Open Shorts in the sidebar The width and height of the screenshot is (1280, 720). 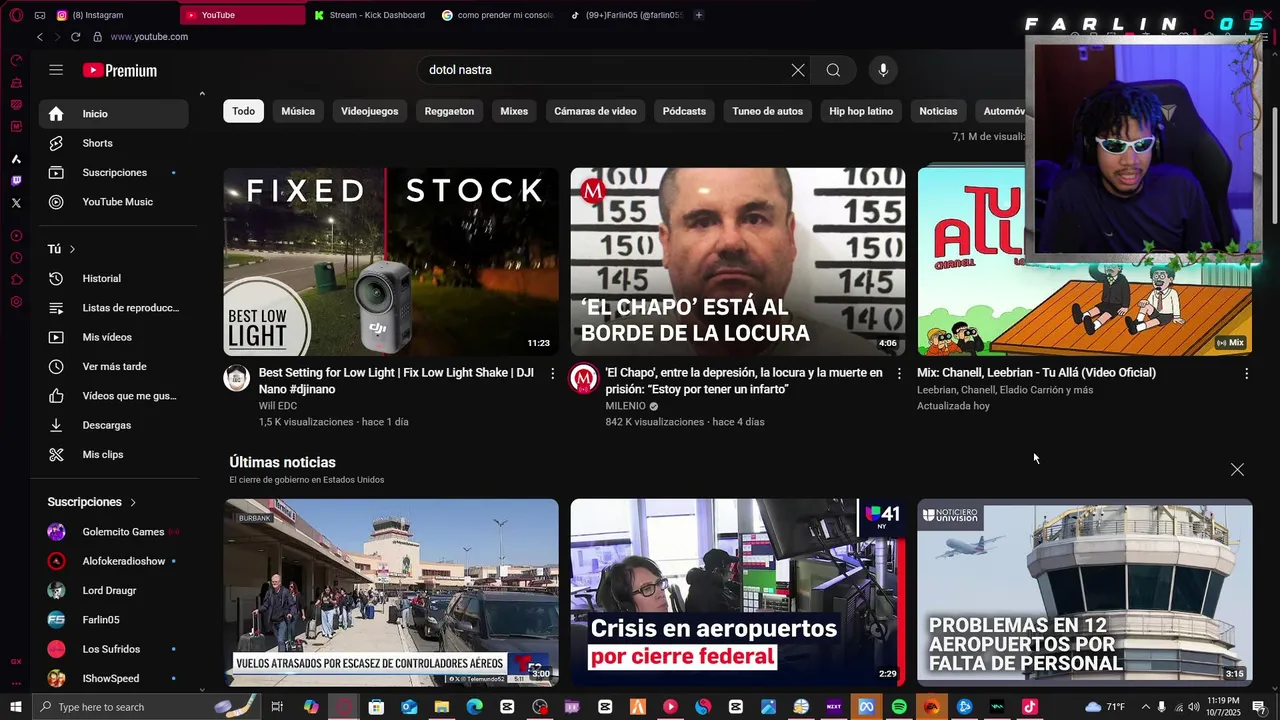pyautogui.click(x=113, y=143)
